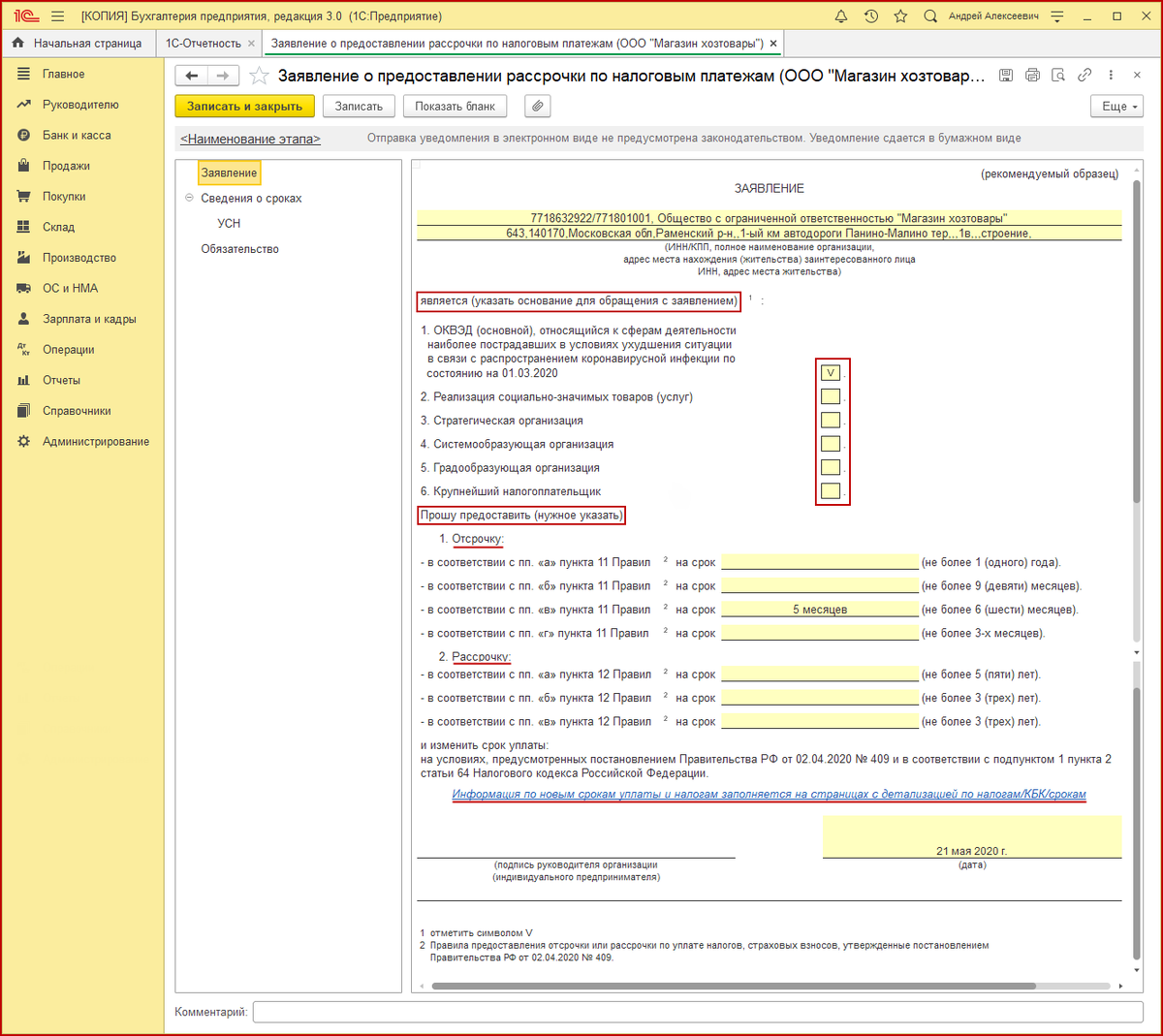Screen dimensions: 1163x1036
Task: Edit the 5 месяцев term field
Action: coord(820,610)
